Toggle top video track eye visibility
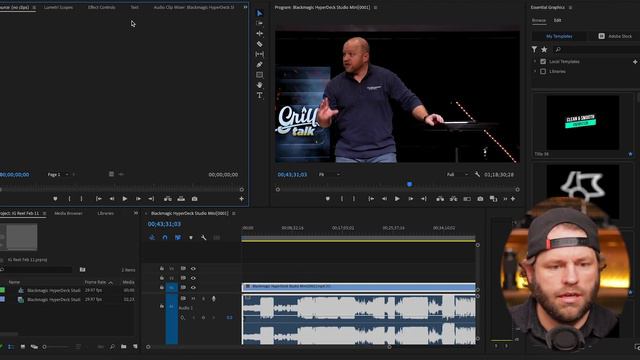The width and height of the screenshot is (640, 360). pos(193,269)
